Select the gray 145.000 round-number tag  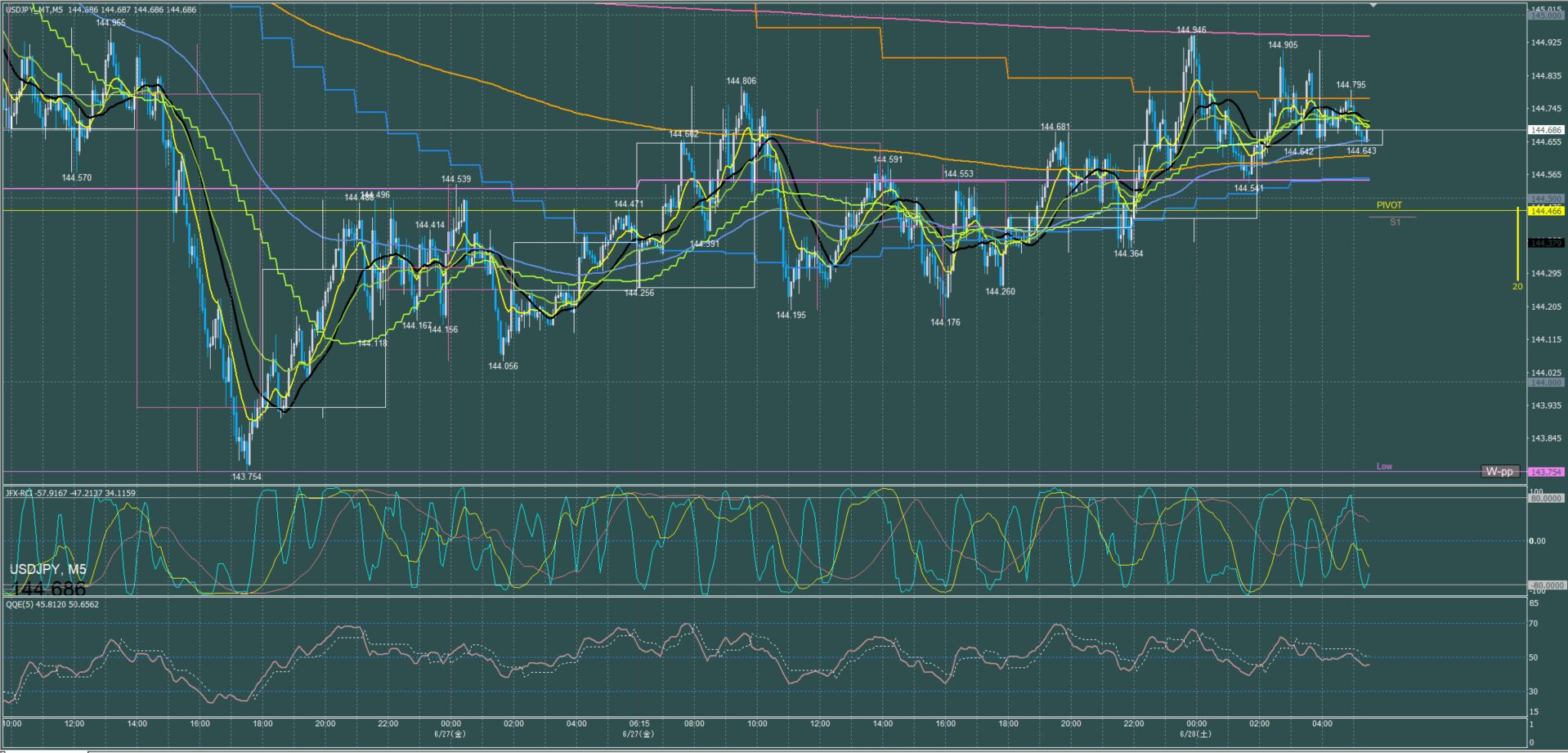[x=1546, y=16]
